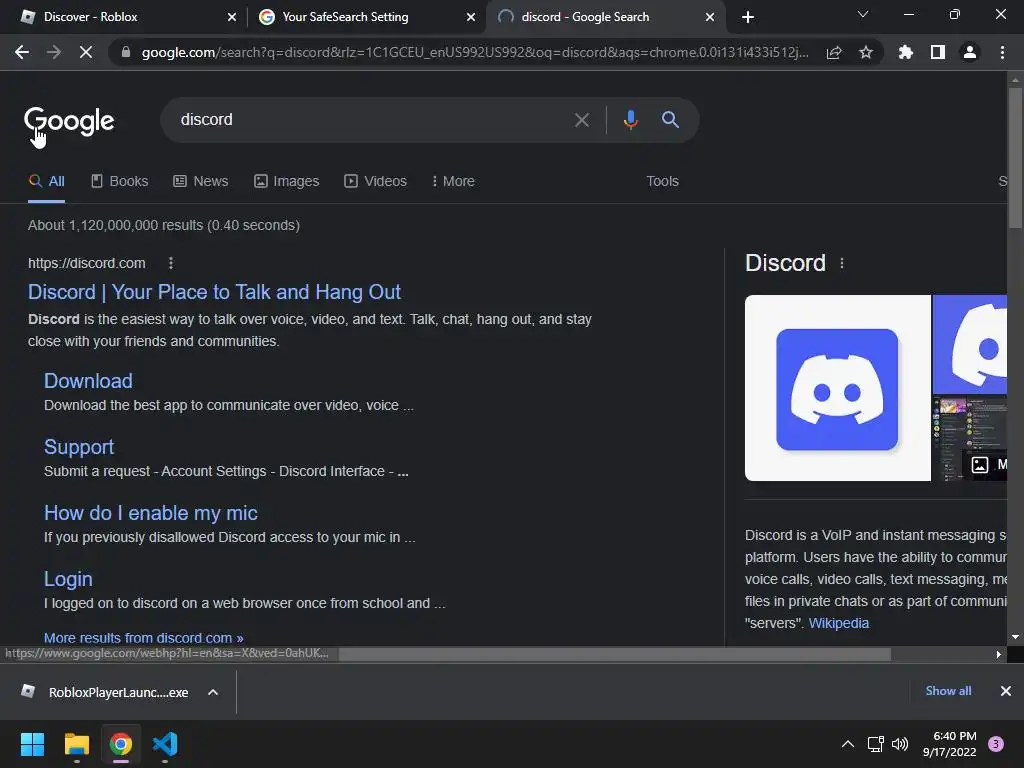The image size is (1024, 768).
Task: Click the forward navigation arrow
Action: pyautogui.click(x=54, y=52)
